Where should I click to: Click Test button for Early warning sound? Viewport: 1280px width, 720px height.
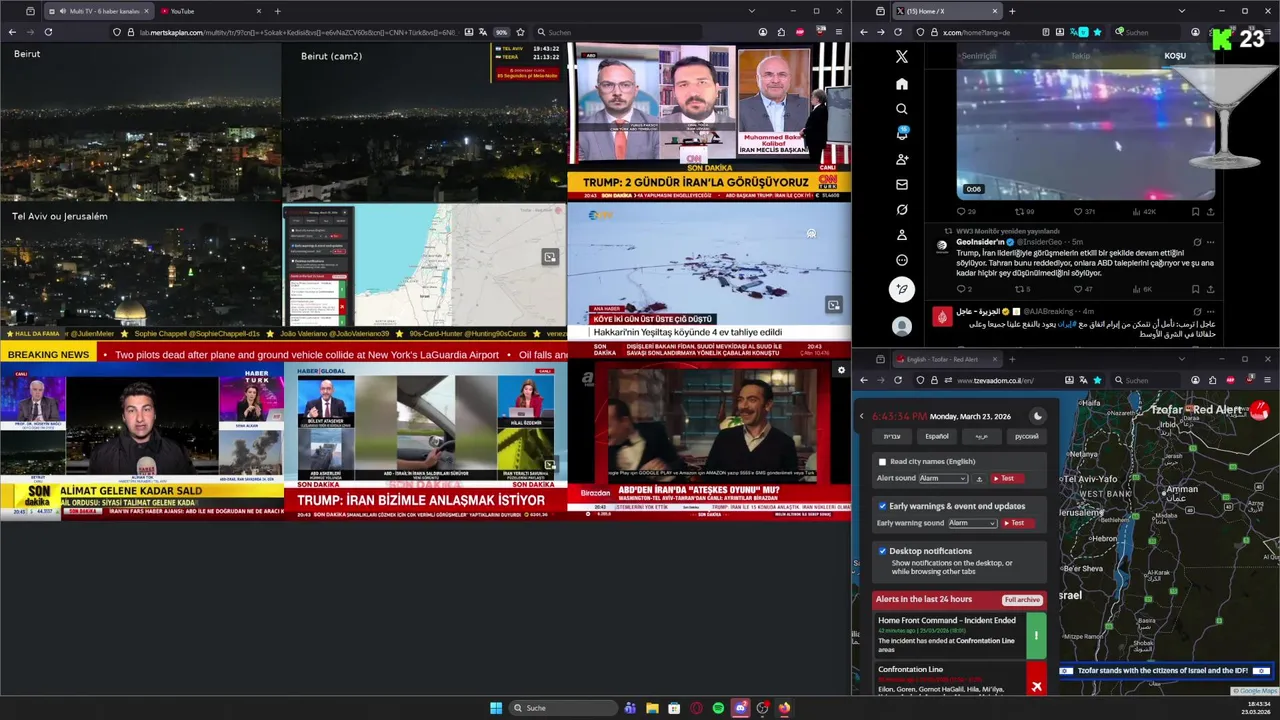[1018, 523]
